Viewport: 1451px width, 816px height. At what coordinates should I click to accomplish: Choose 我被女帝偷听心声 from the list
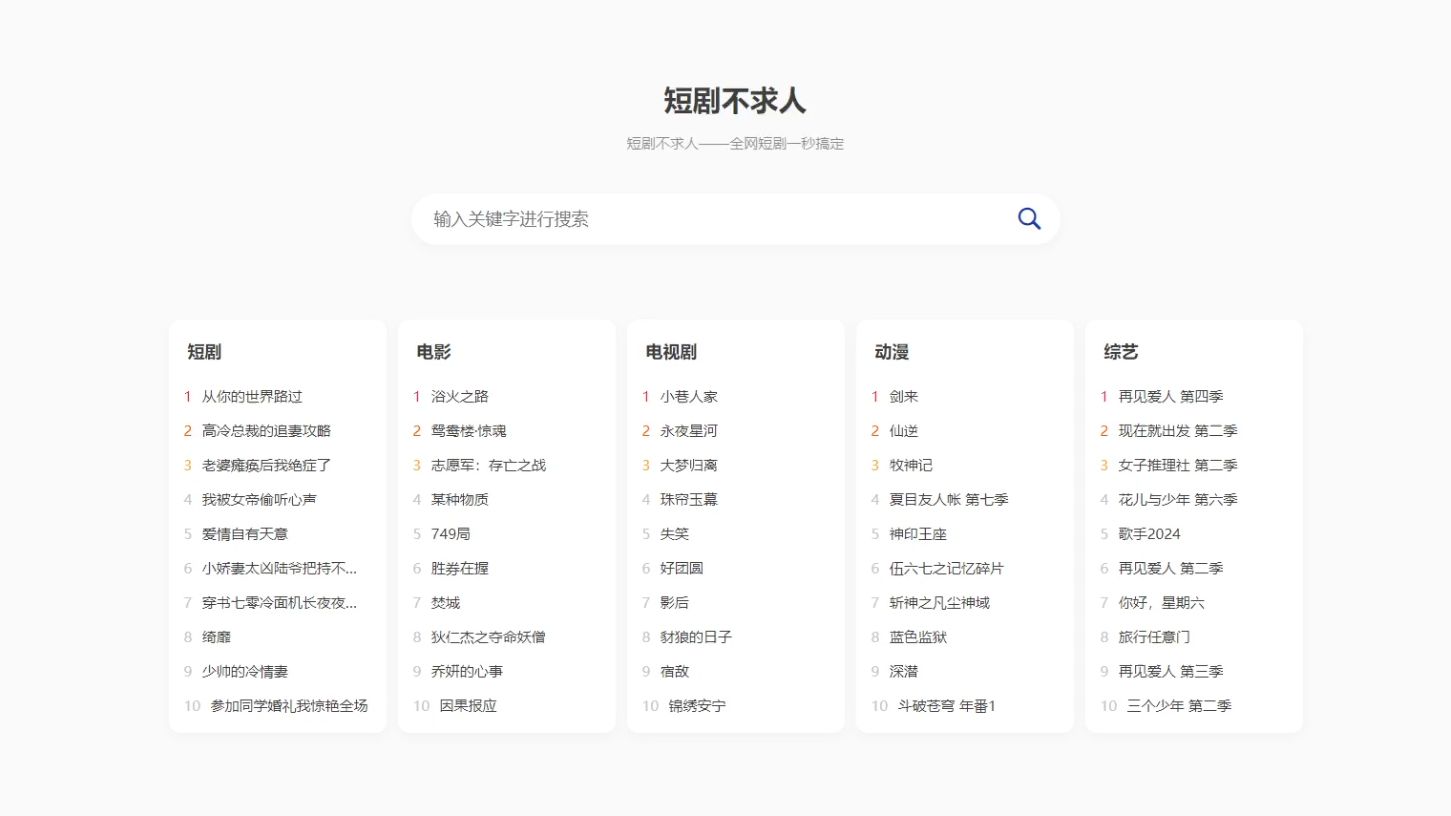(259, 500)
